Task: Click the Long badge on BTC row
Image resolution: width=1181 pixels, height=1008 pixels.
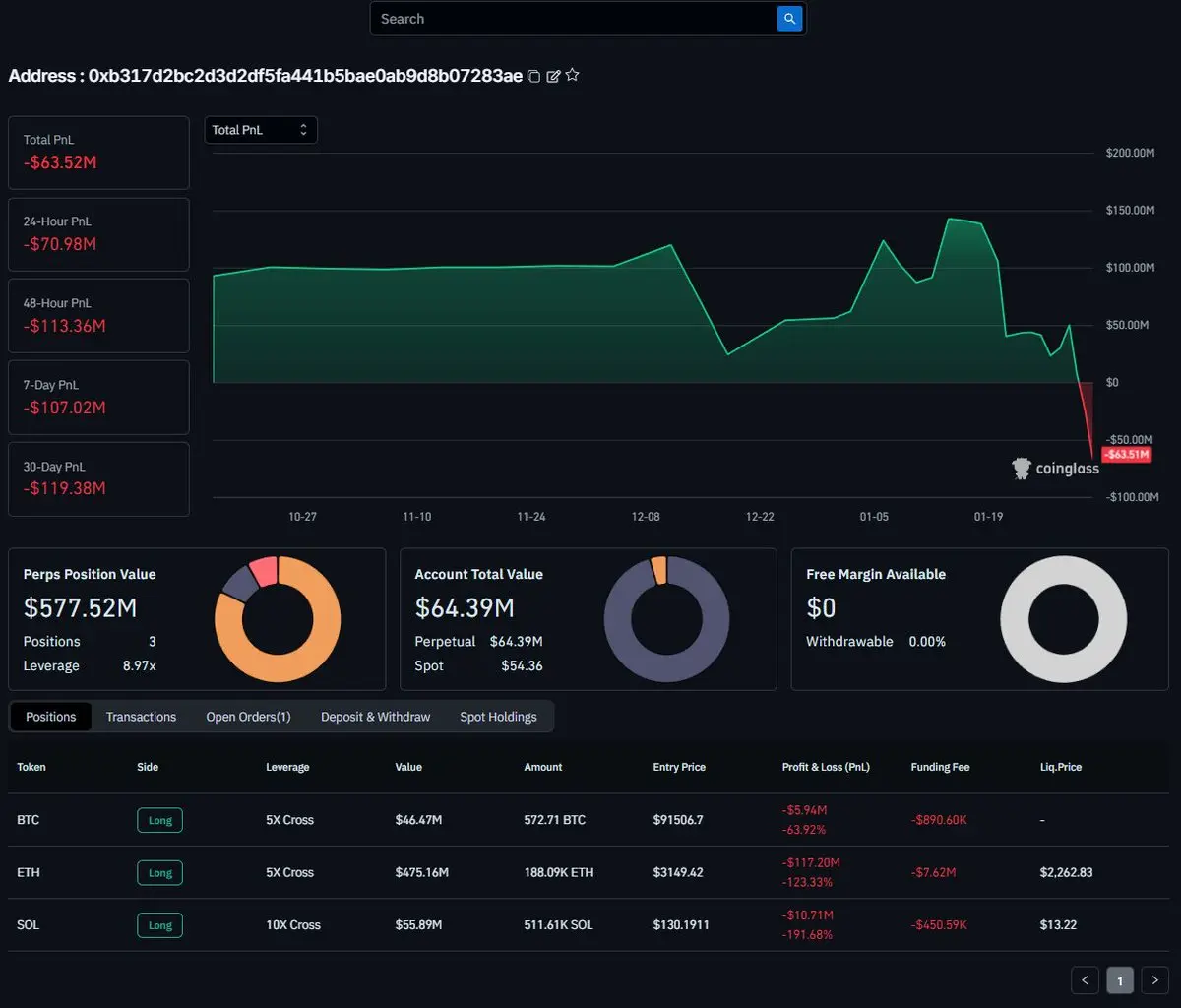Action: pyautogui.click(x=159, y=820)
